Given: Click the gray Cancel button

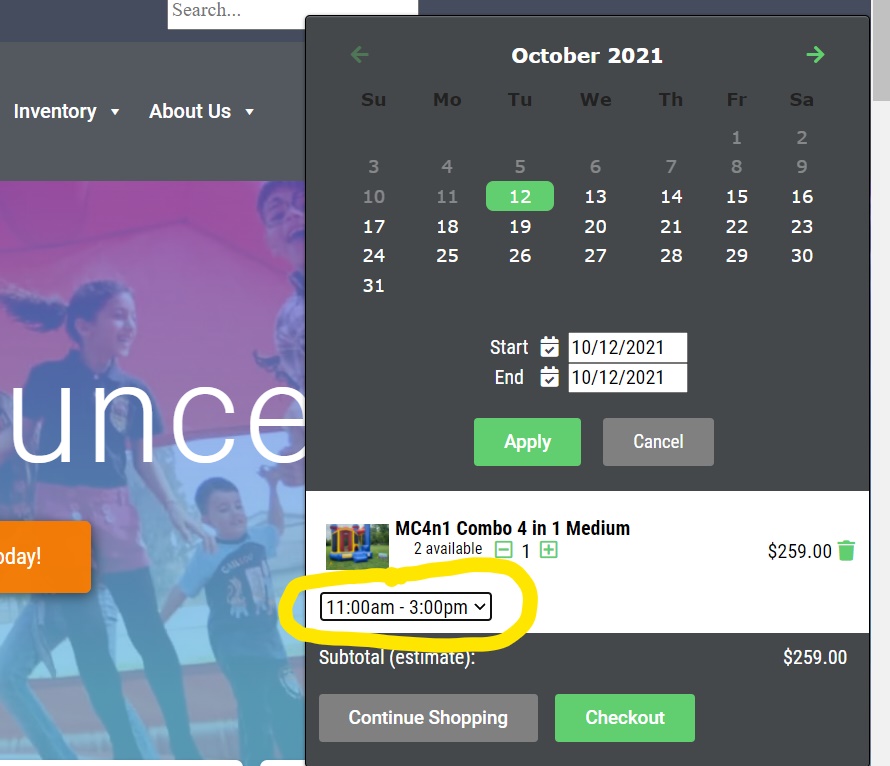Looking at the screenshot, I should pos(658,442).
